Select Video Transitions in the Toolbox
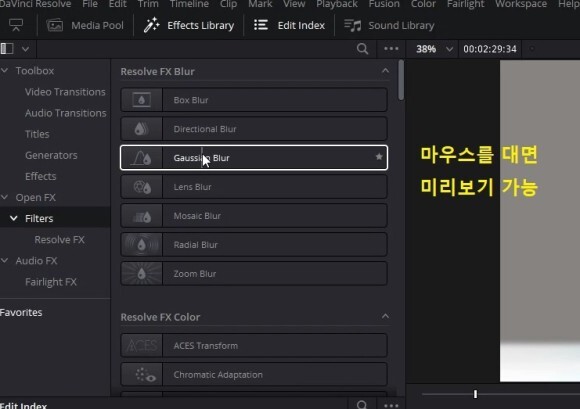Screen dimensions: 580x409 click(65, 92)
